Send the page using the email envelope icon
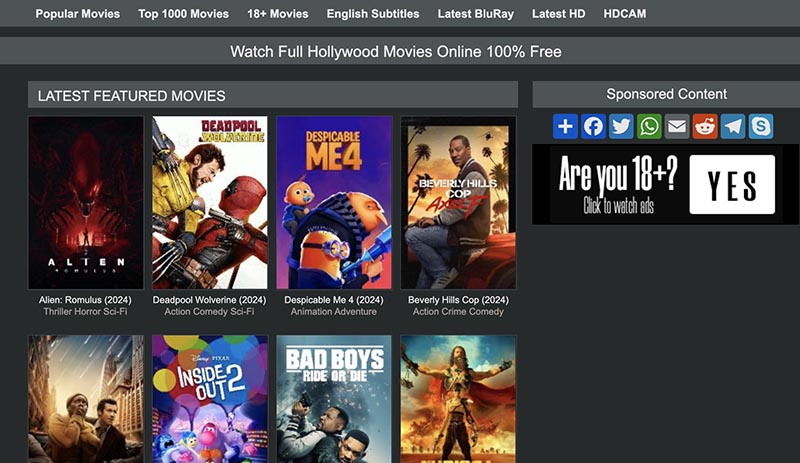The image size is (800, 463). [x=677, y=126]
